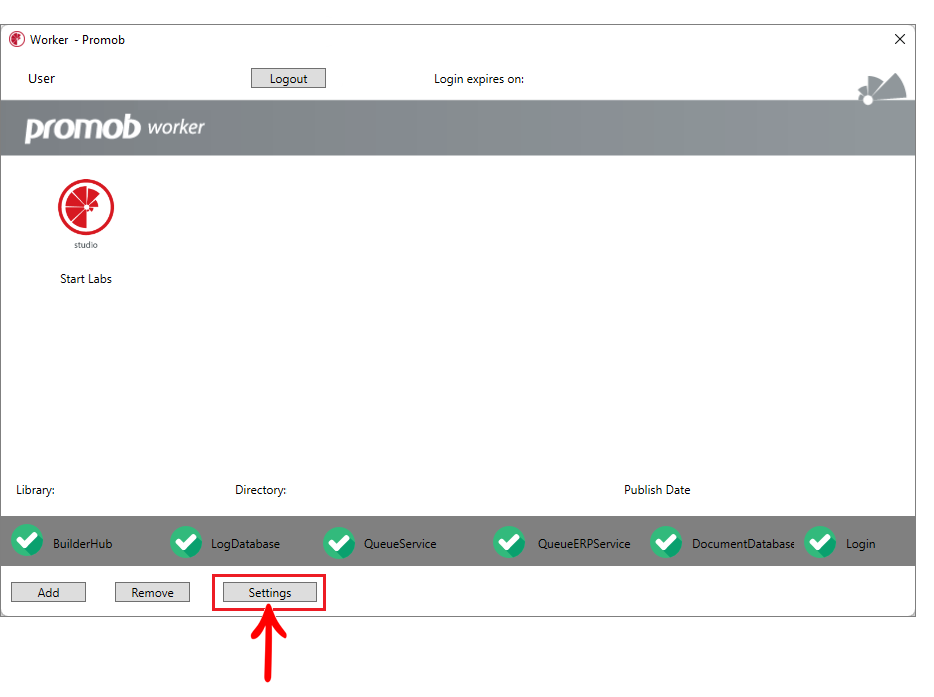The width and height of the screenshot is (934, 697).
Task: Click the 'Login expires on:' text
Action: click(479, 79)
